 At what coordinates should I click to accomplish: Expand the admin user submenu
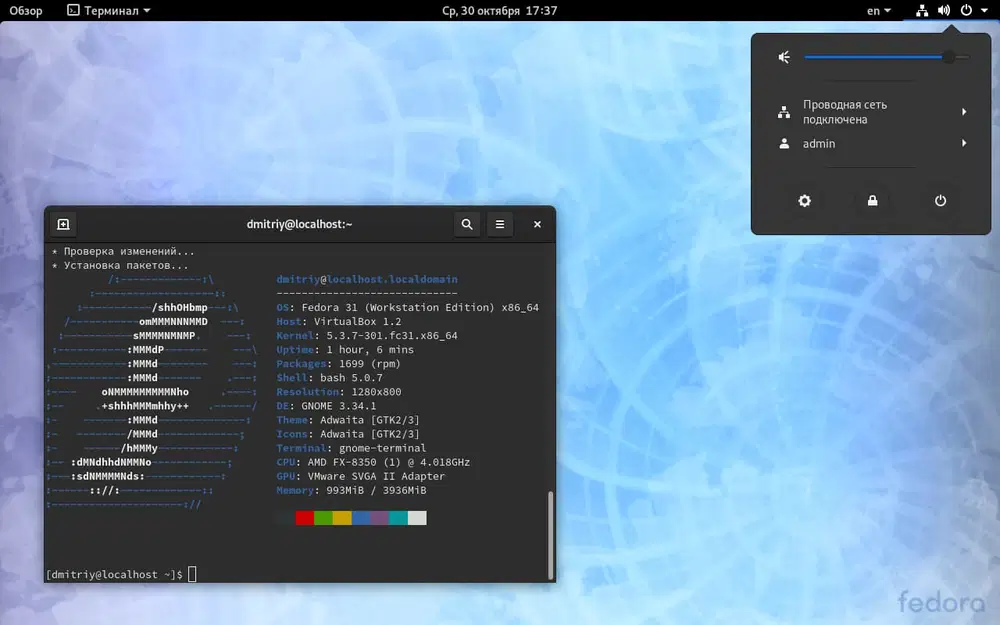[963, 143]
